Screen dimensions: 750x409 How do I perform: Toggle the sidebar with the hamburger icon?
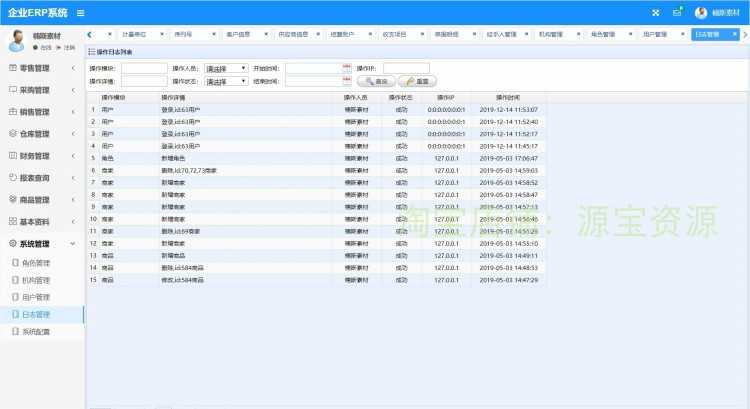click(x=80, y=13)
